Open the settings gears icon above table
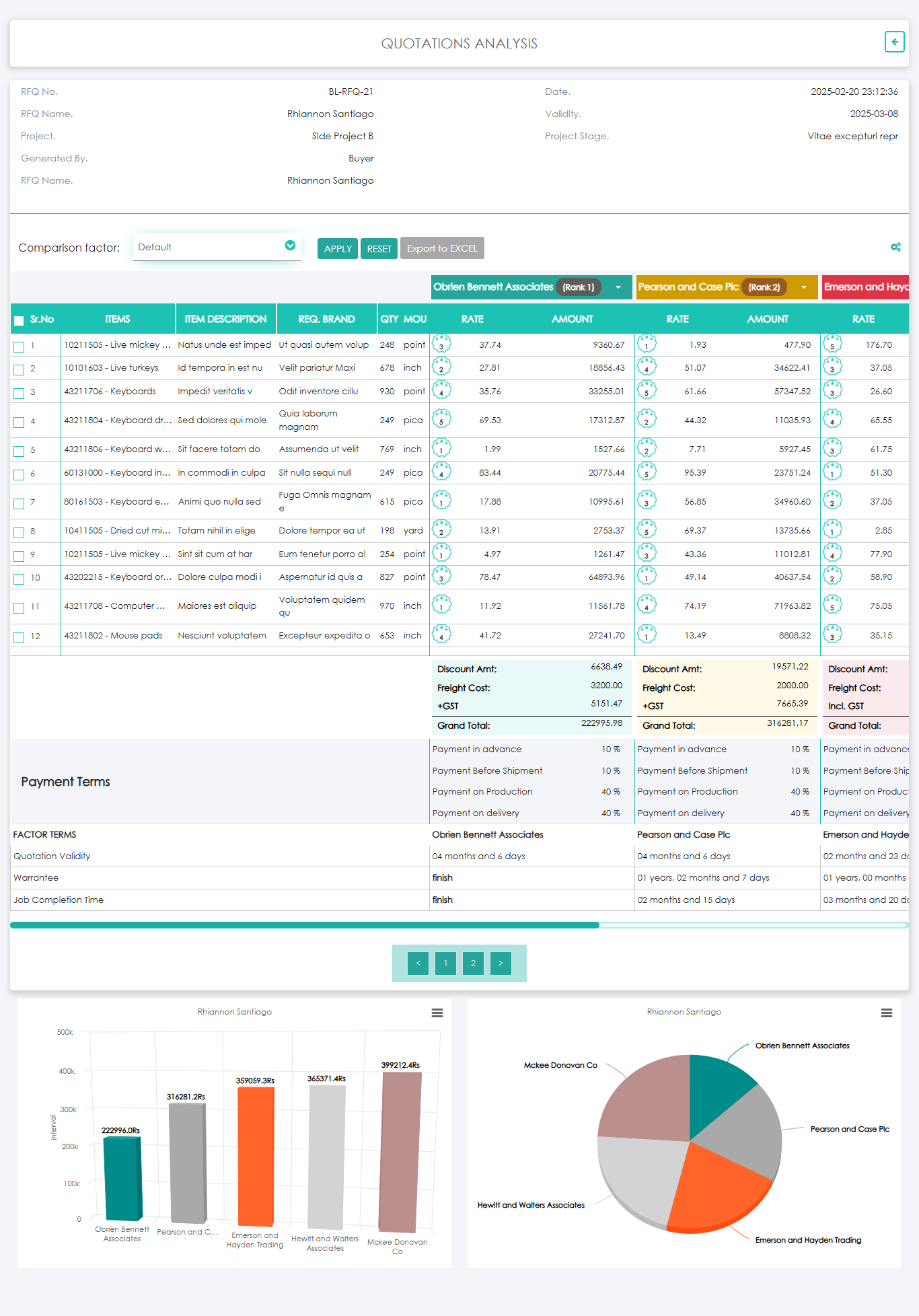 coord(895,247)
